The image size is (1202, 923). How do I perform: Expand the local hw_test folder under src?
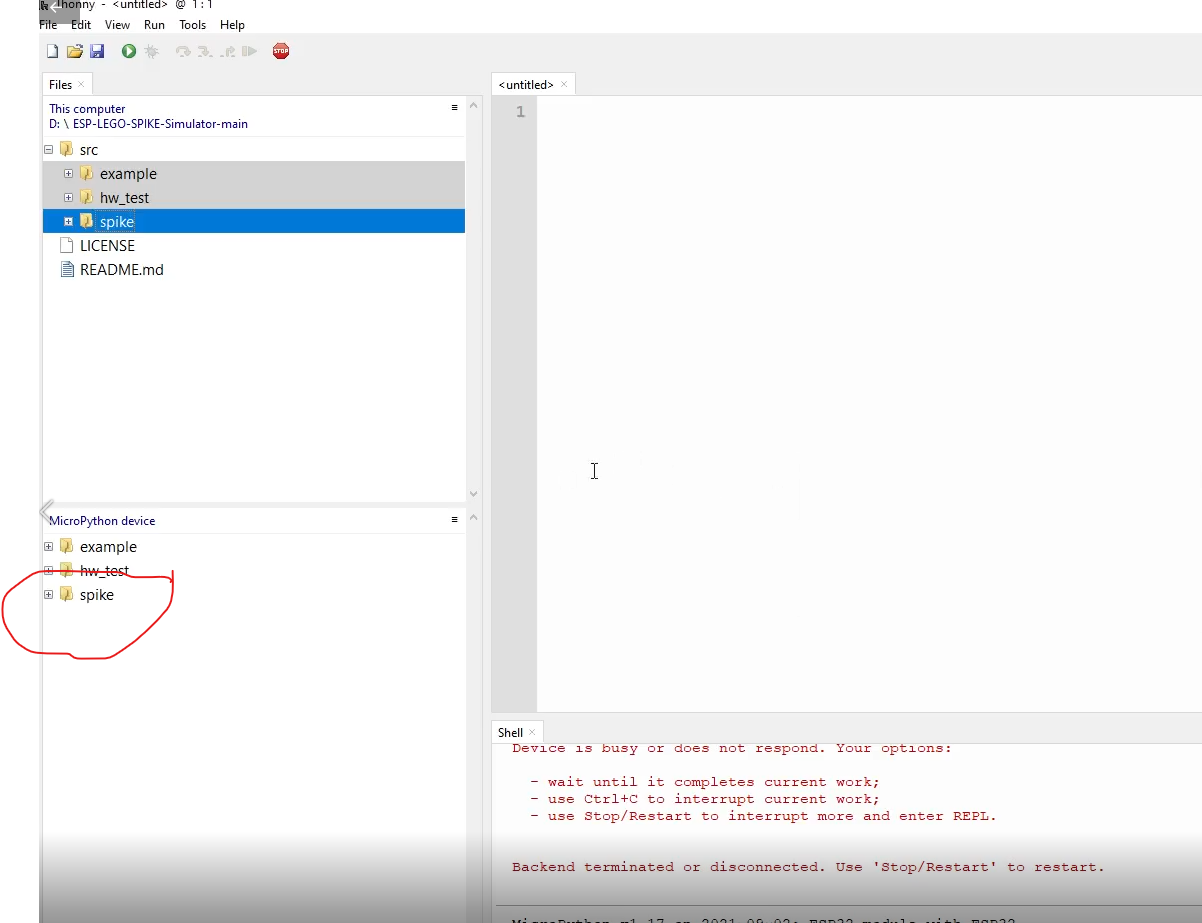pyautogui.click(x=68, y=198)
